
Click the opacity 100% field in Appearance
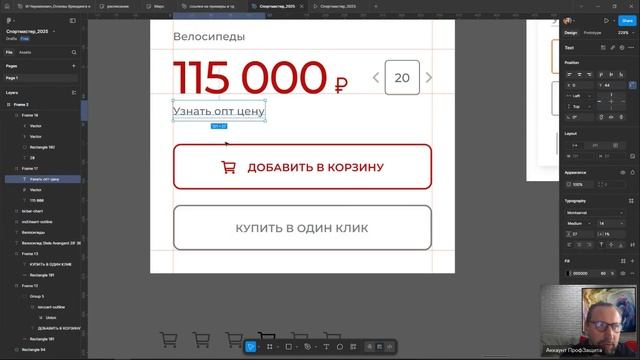(579, 184)
